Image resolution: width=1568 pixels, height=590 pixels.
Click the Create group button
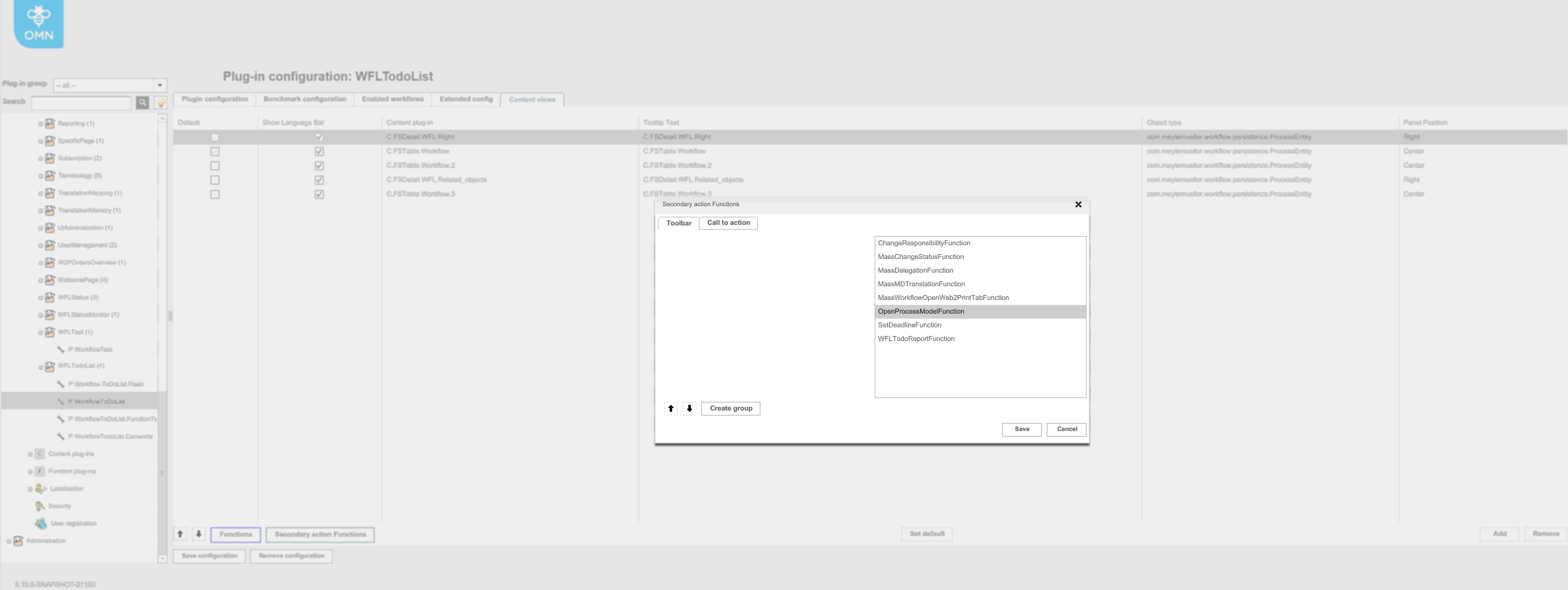tap(731, 409)
